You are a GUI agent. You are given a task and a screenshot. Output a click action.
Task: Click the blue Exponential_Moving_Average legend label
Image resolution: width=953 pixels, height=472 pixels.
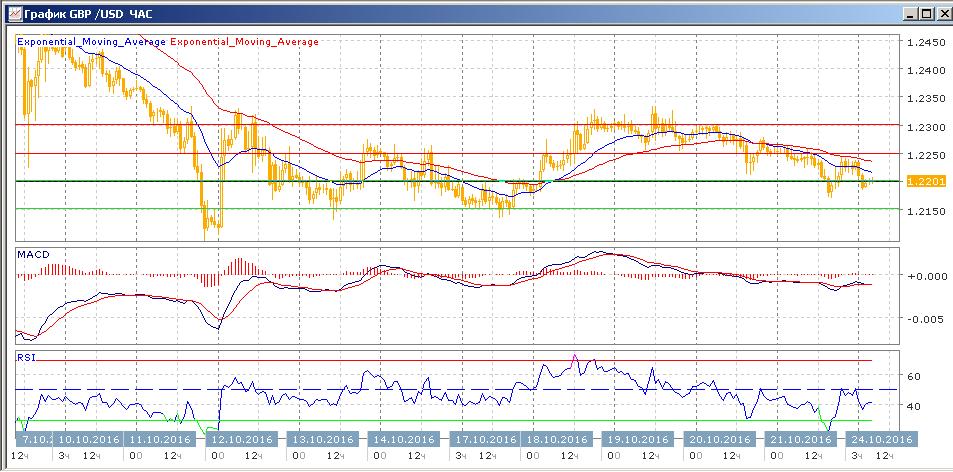coord(93,42)
